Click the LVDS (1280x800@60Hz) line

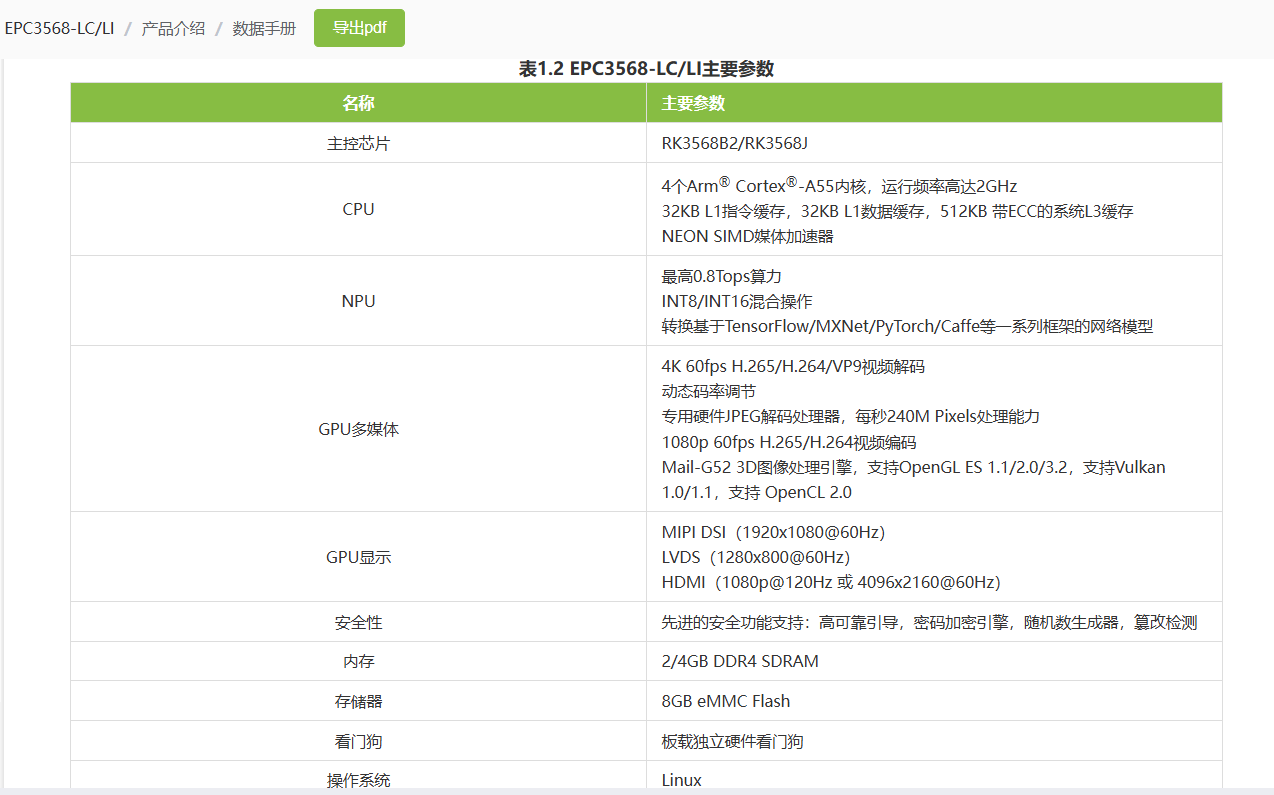[x=755, y=557]
